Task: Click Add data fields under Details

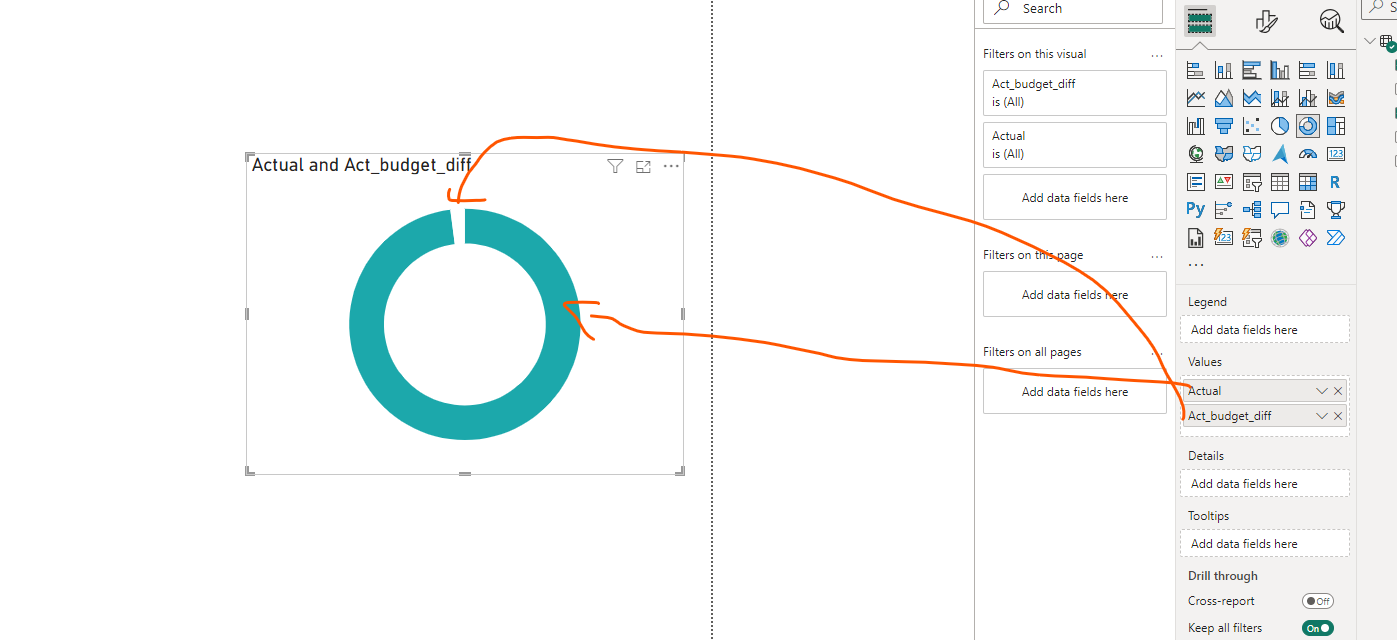Action: tap(1265, 484)
